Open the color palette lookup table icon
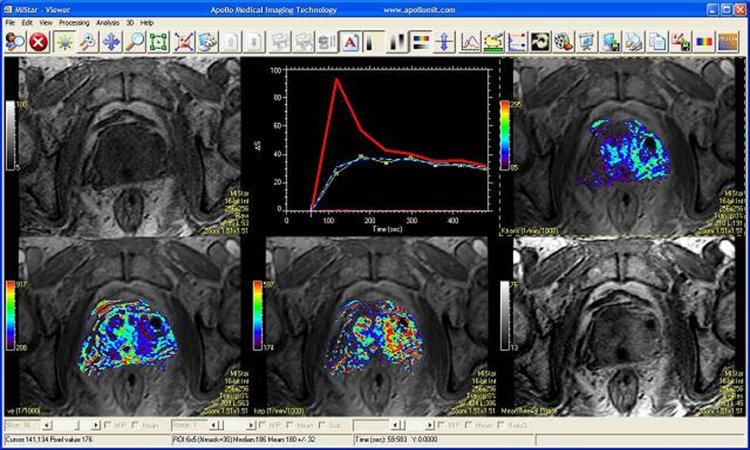Viewport: 750px width, 450px height. (x=419, y=41)
